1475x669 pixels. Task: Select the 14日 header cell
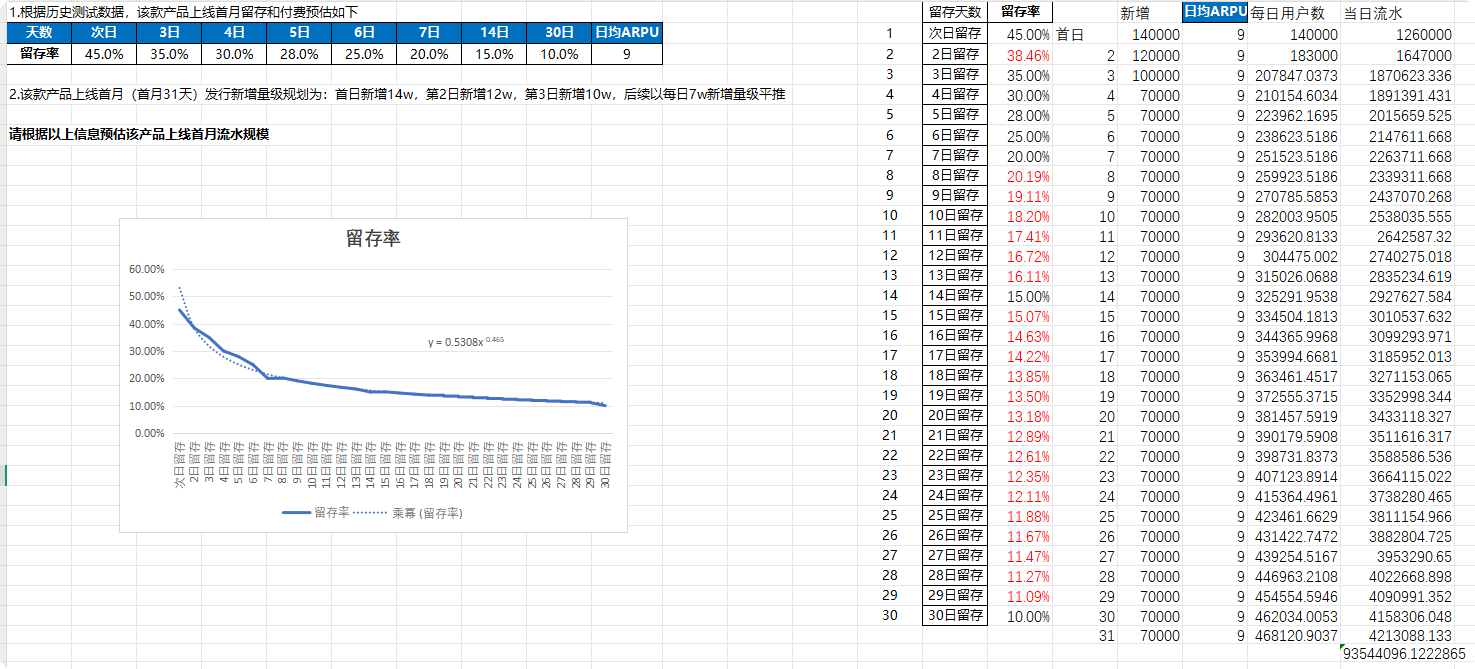(x=494, y=32)
